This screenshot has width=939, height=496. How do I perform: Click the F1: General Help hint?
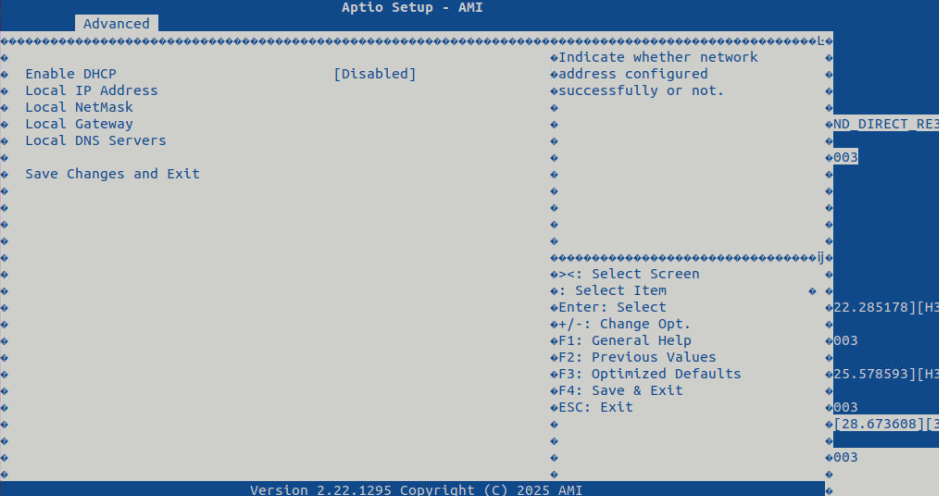click(624, 341)
